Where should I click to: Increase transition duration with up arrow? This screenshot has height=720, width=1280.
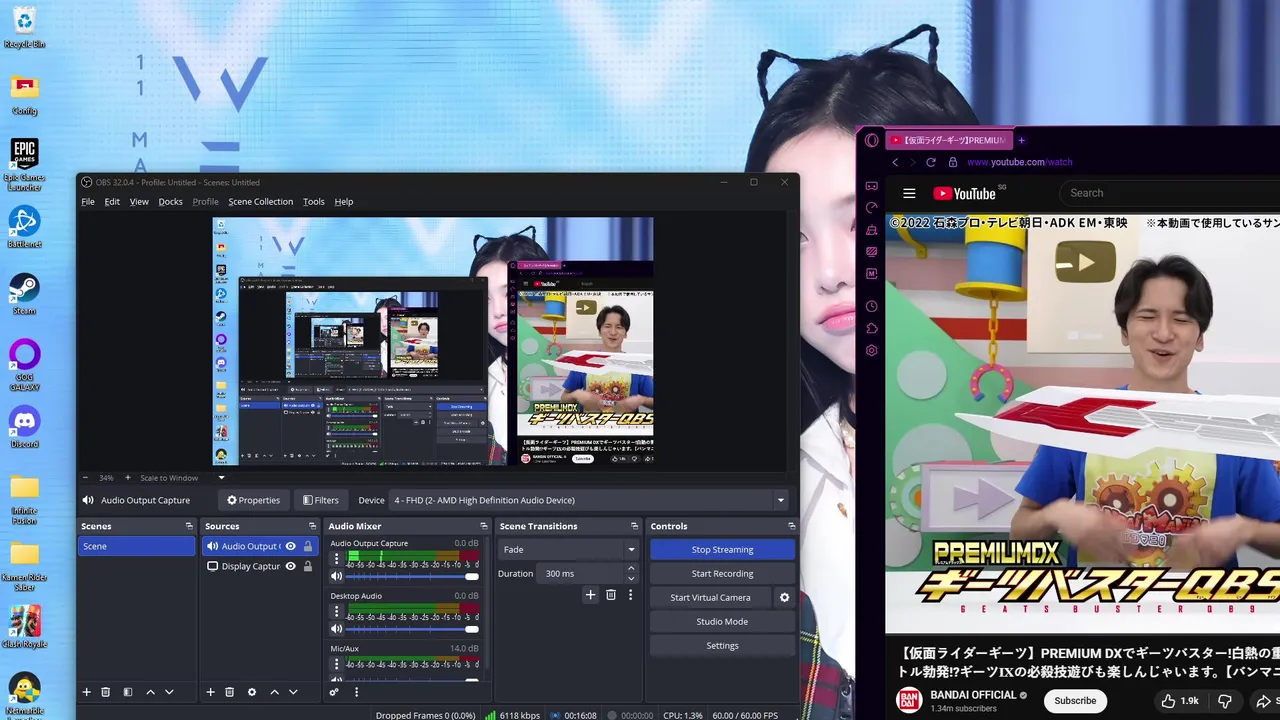631,569
